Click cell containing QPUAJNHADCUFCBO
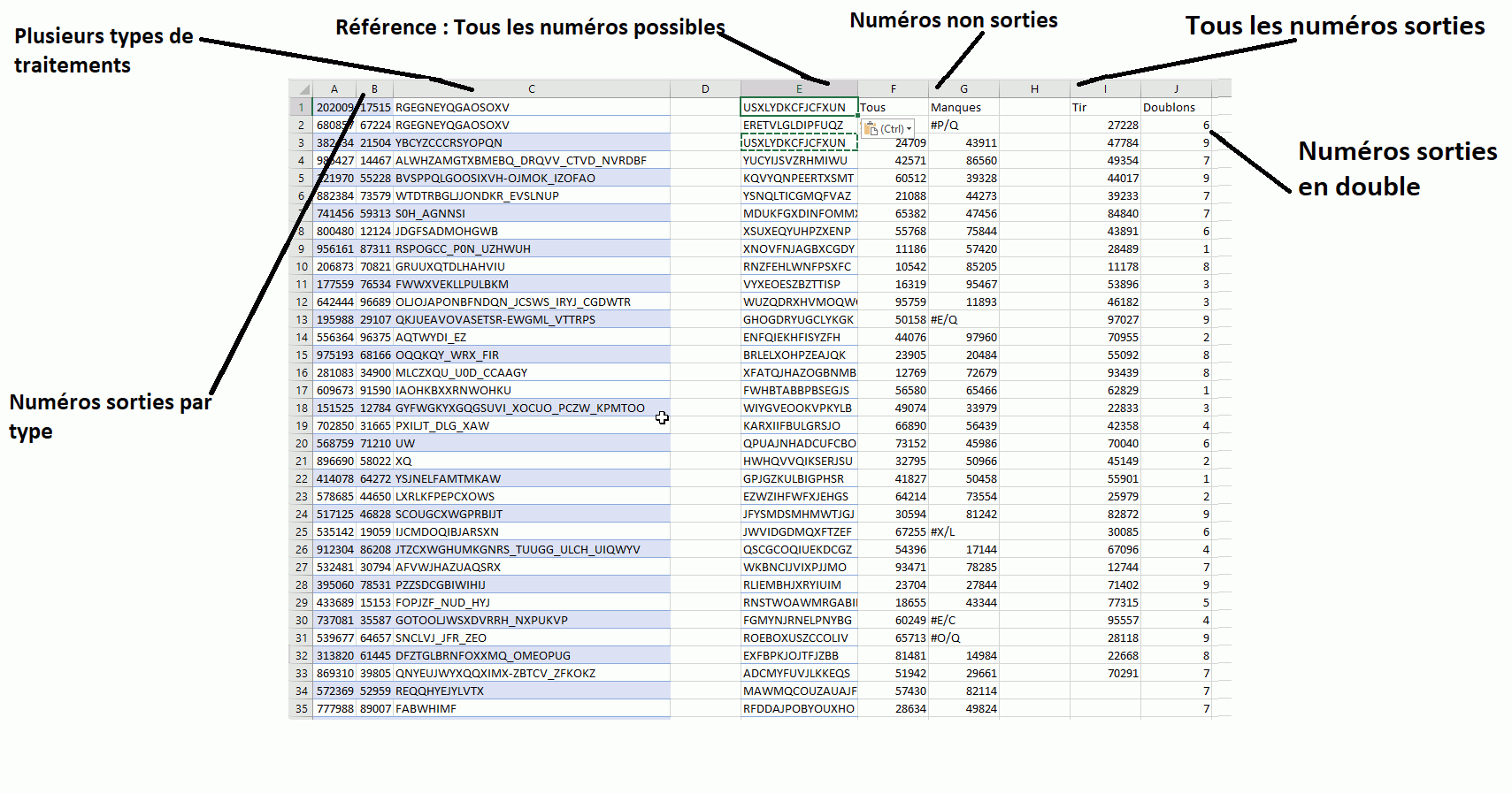1512x794 pixels. tap(799, 443)
